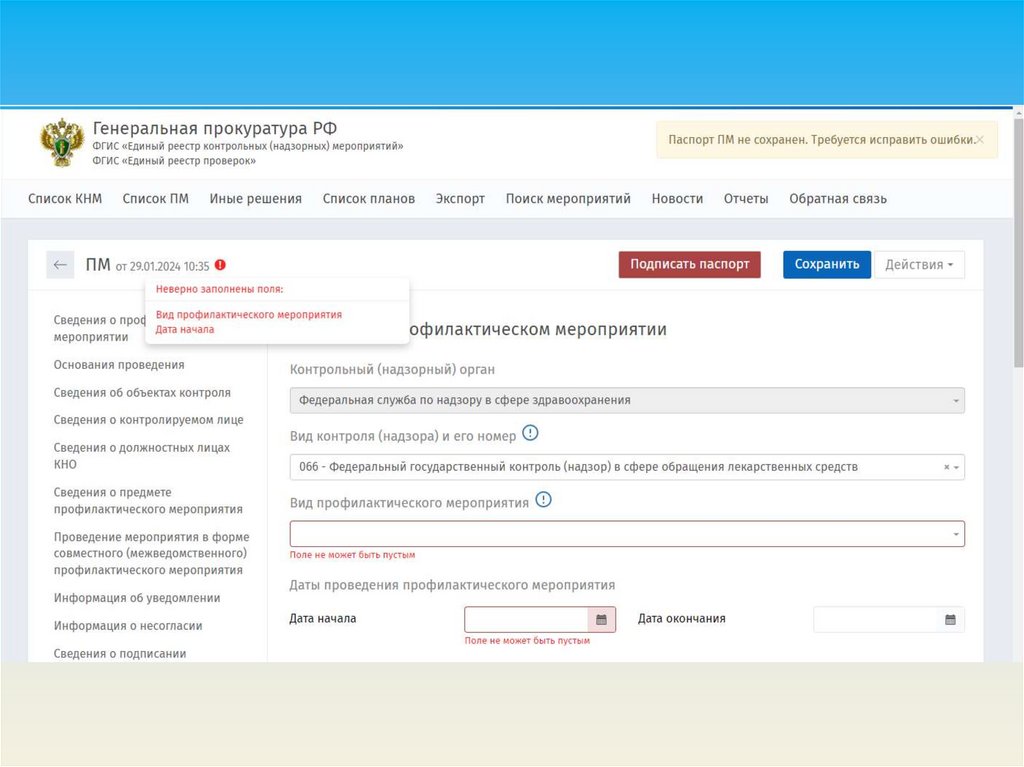Viewport: 1024px width, 767px height.
Task: Select Основания проведения in sidebar
Action: [119, 365]
